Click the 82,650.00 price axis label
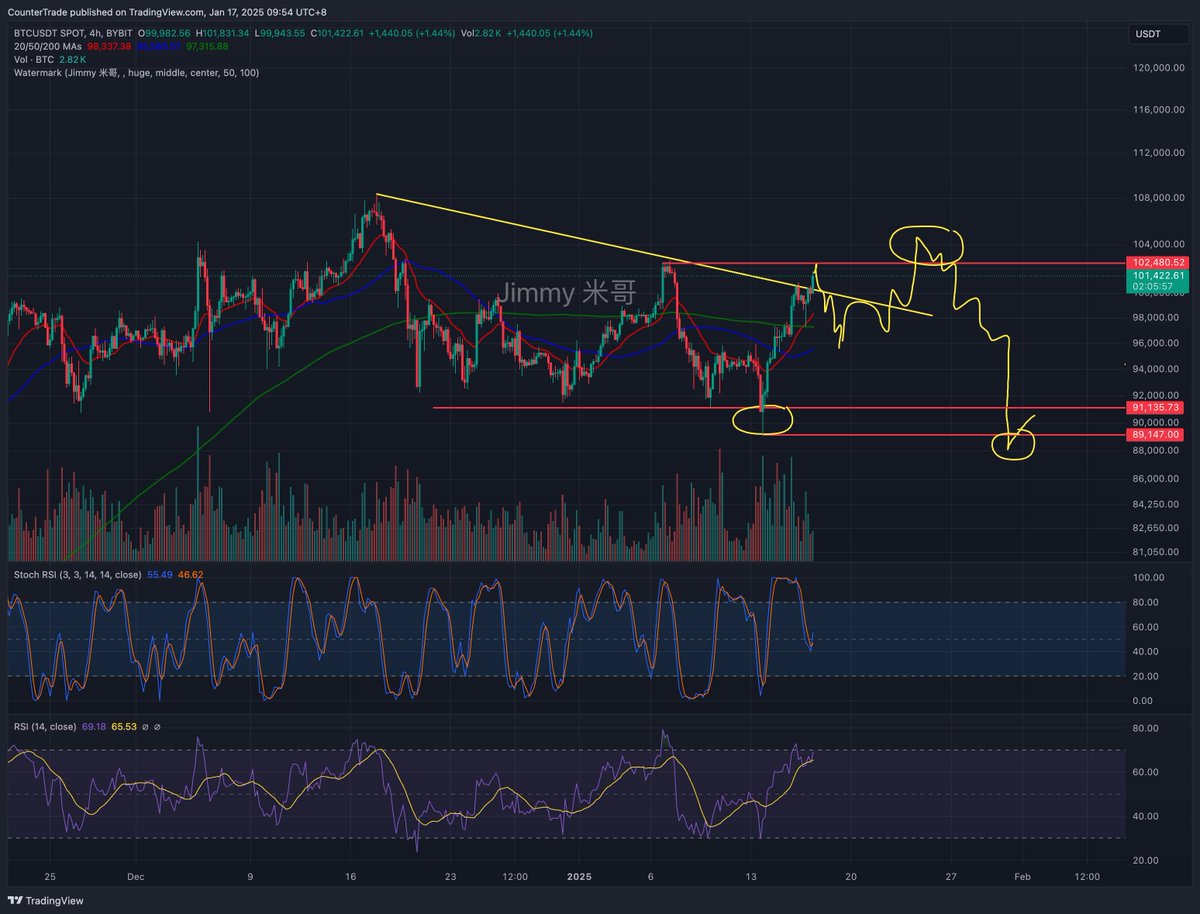The width and height of the screenshot is (1200, 914). click(x=1158, y=527)
